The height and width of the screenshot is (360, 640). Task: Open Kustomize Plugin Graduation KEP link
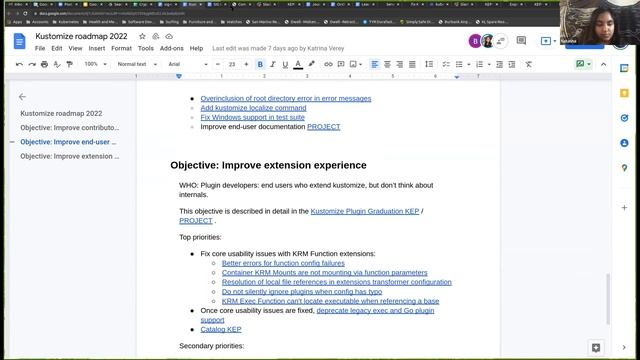(x=365, y=211)
